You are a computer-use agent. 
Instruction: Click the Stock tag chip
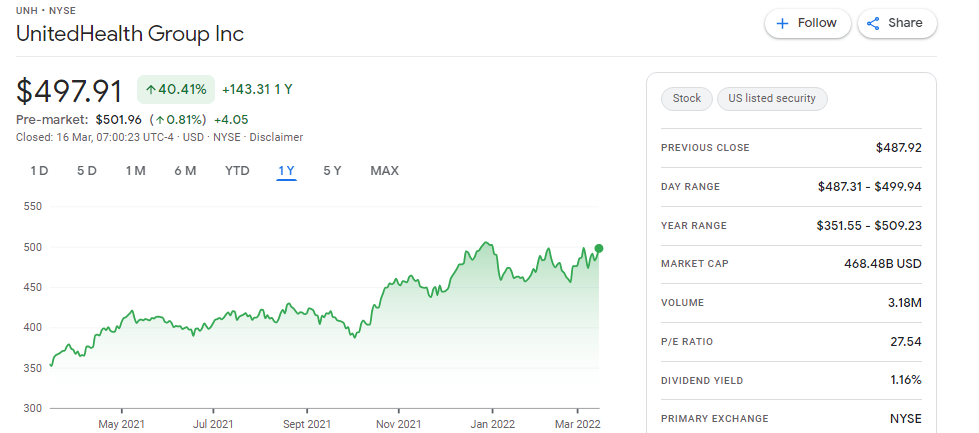point(687,99)
